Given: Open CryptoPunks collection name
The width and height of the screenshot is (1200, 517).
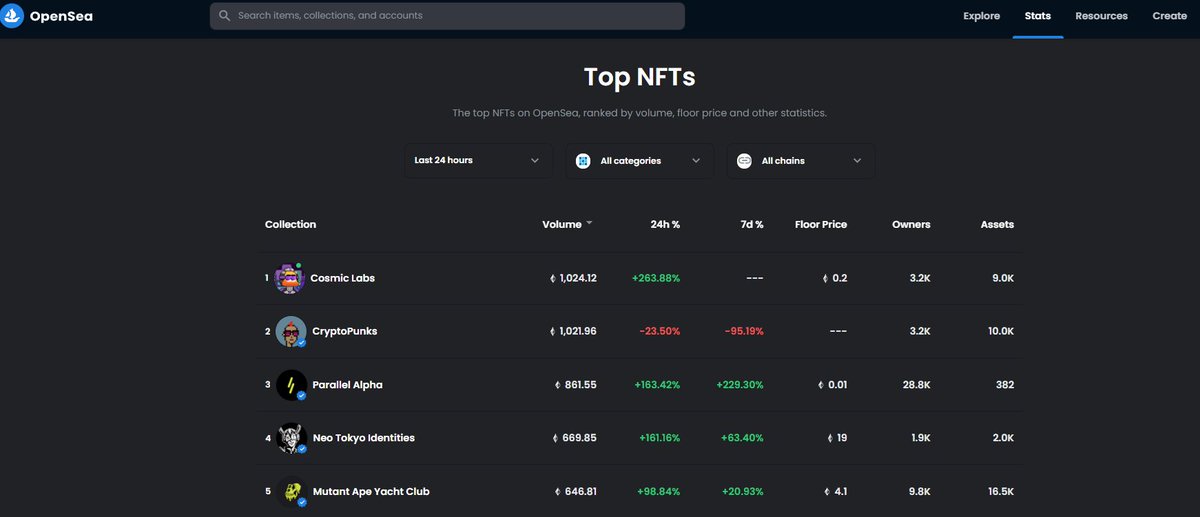Looking at the screenshot, I should (x=345, y=331).
